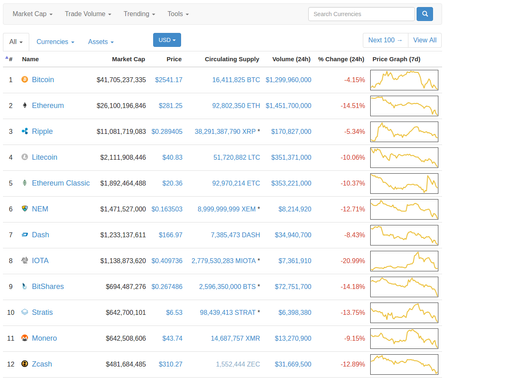Click the Stratis logo icon
The image size is (508, 380).
pyautogui.click(x=25, y=312)
